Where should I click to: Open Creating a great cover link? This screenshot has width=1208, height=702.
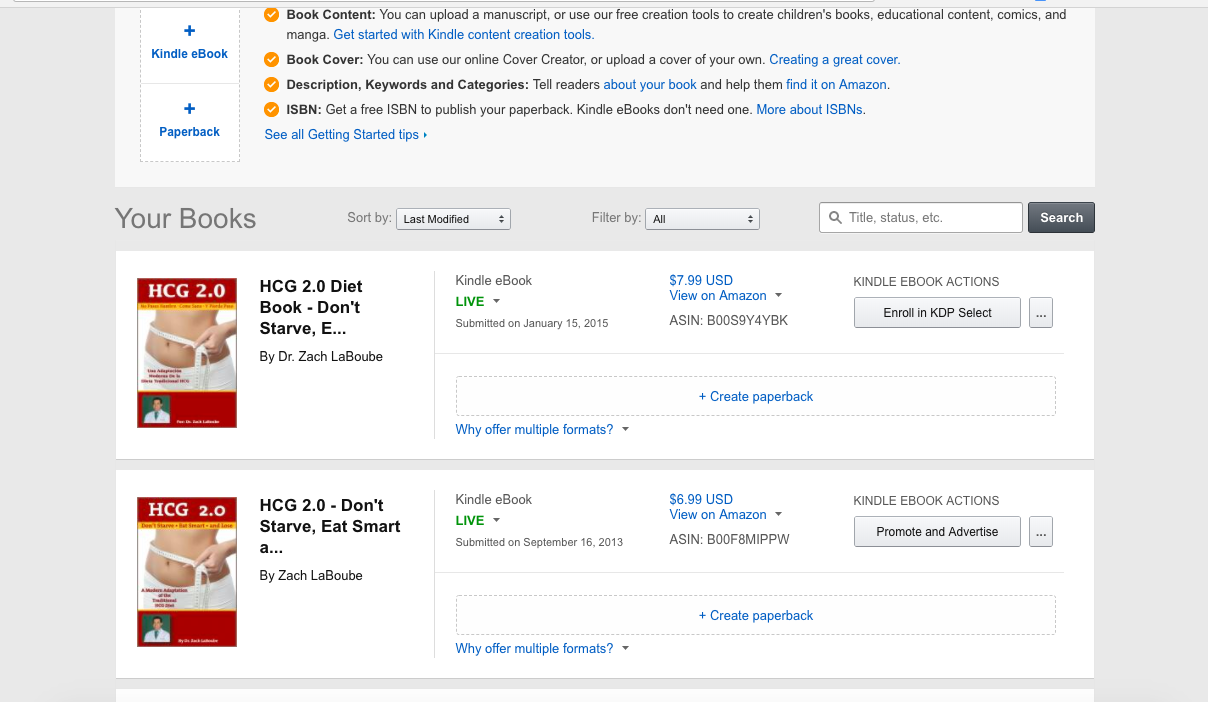[x=834, y=59]
